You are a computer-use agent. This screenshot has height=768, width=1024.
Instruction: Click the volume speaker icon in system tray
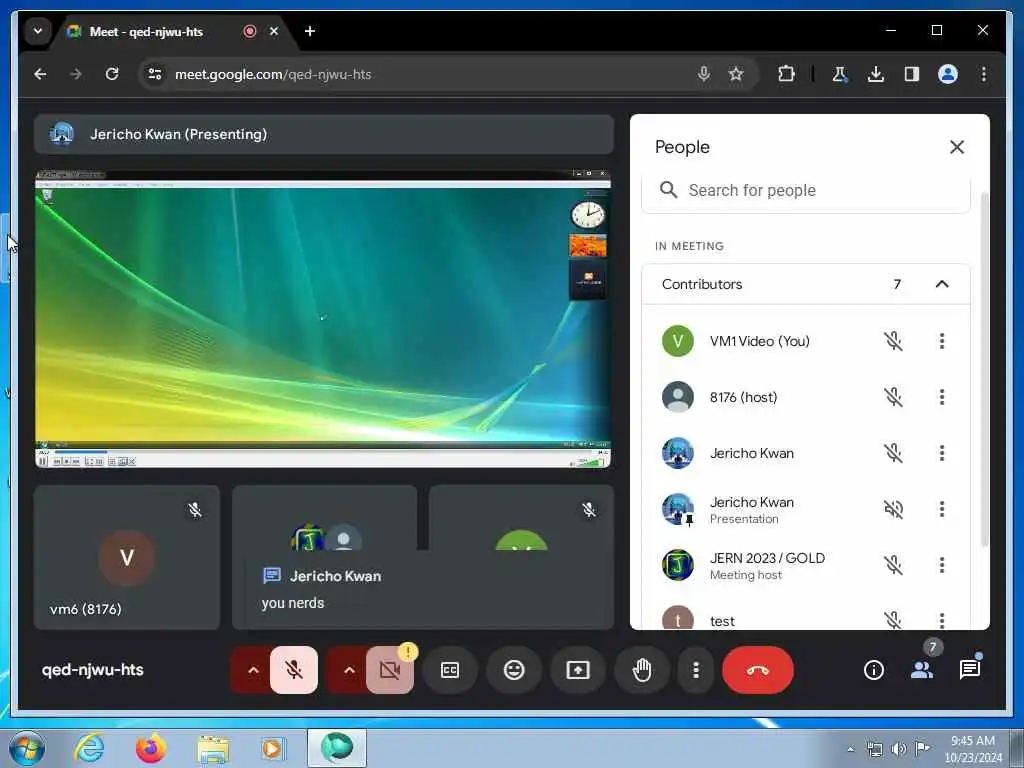coord(899,749)
